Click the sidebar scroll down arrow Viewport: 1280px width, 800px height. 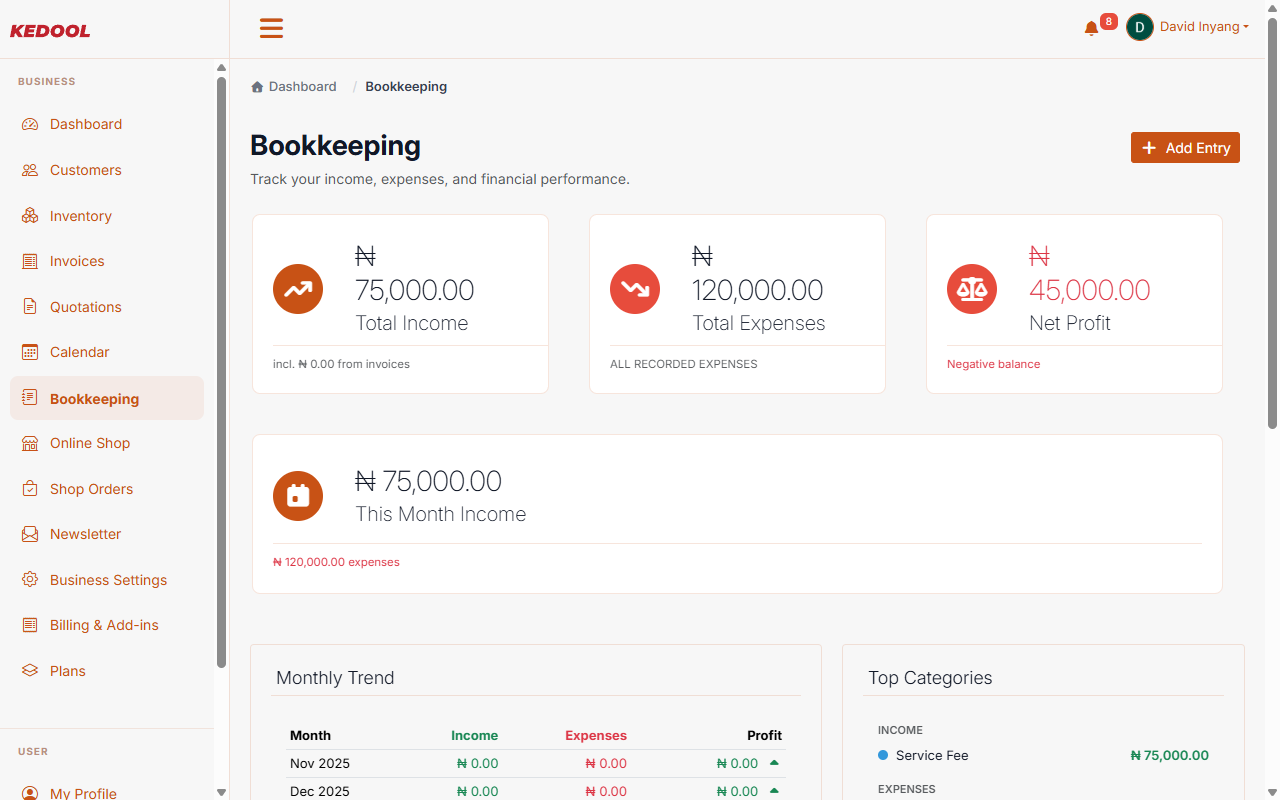point(221,792)
